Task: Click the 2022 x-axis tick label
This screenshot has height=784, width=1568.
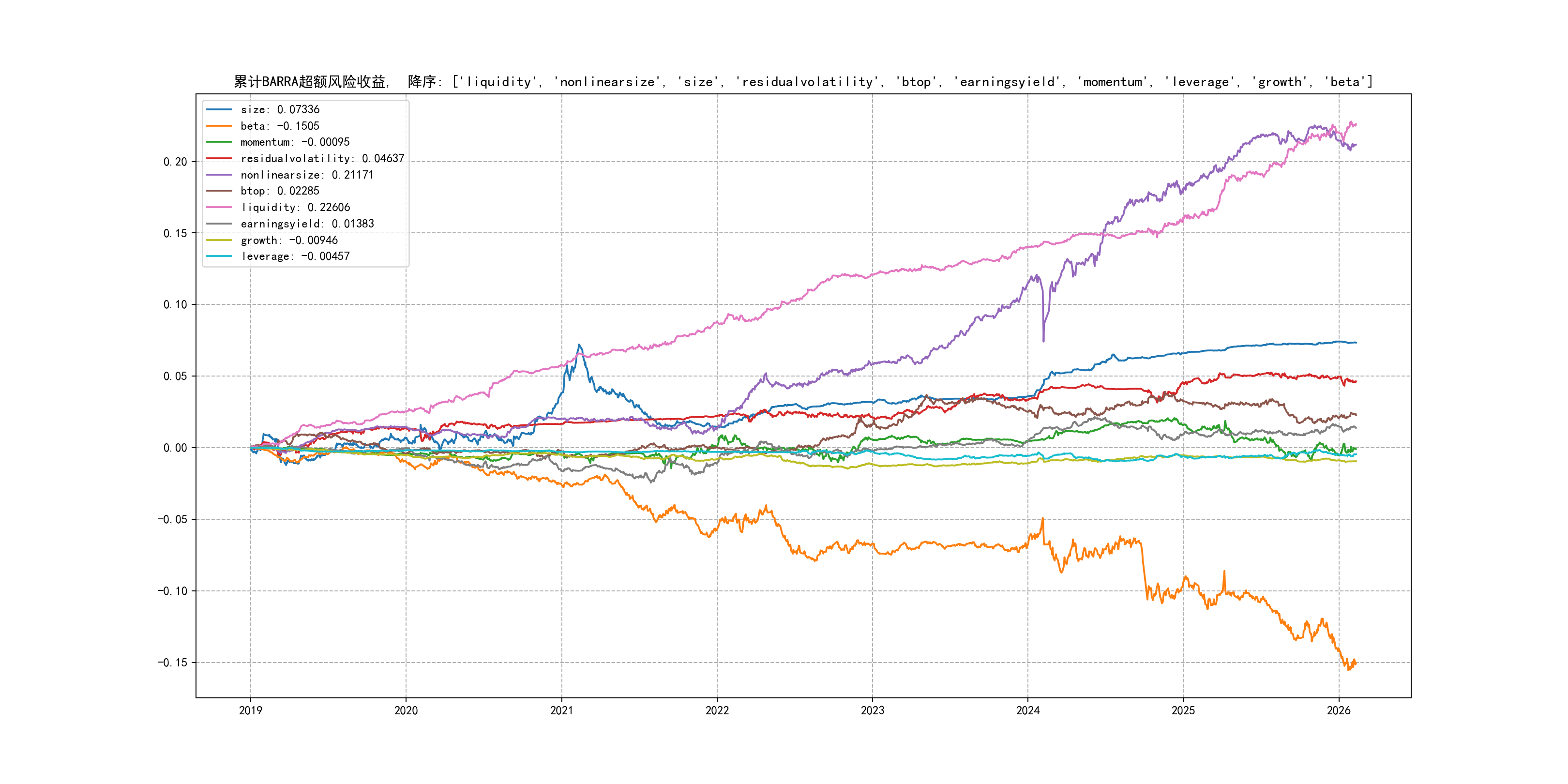Action: coord(717,710)
